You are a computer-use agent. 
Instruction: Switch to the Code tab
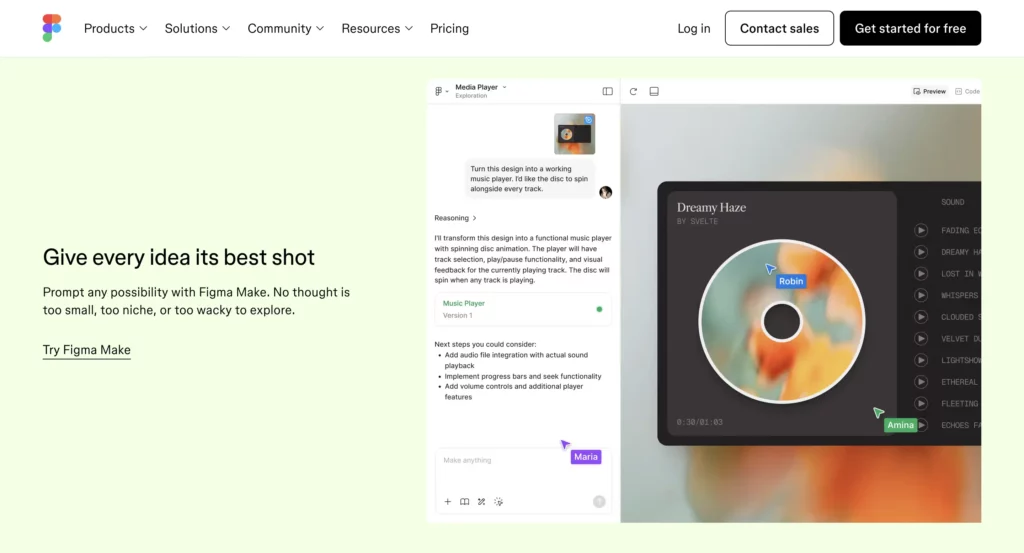pyautogui.click(x=967, y=91)
